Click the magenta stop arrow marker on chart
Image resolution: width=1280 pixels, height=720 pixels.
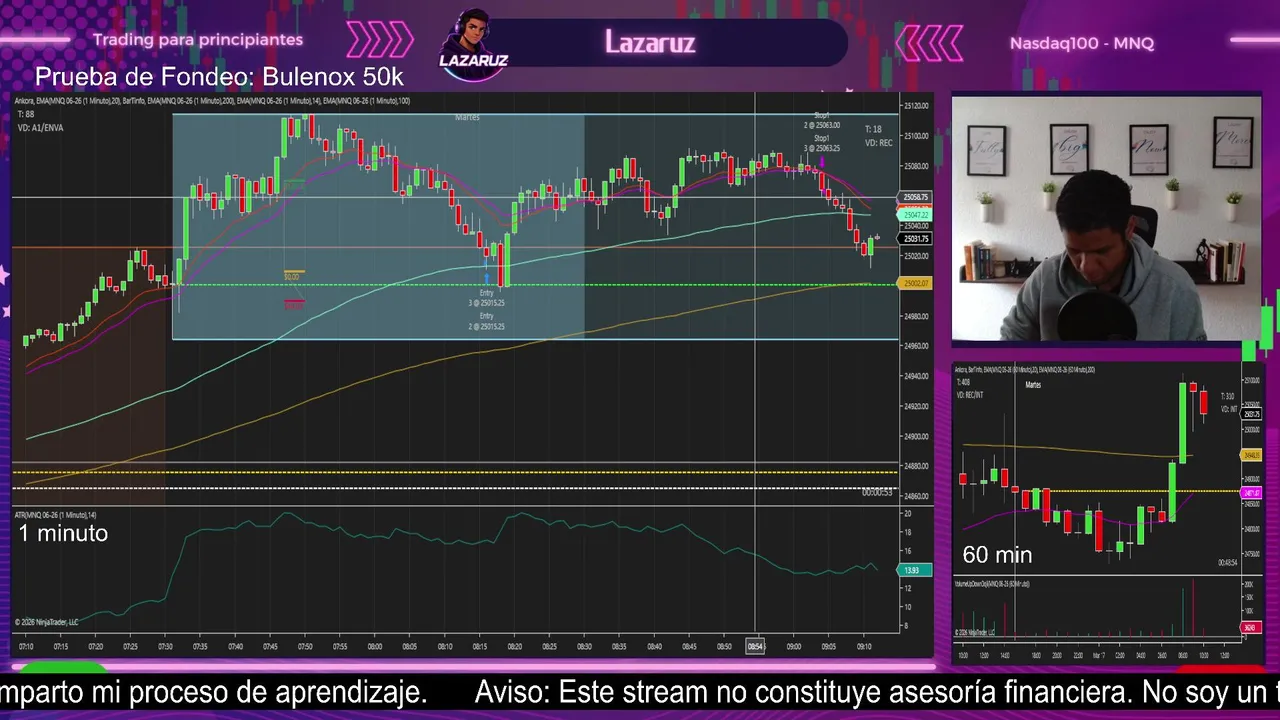pyautogui.click(x=822, y=160)
